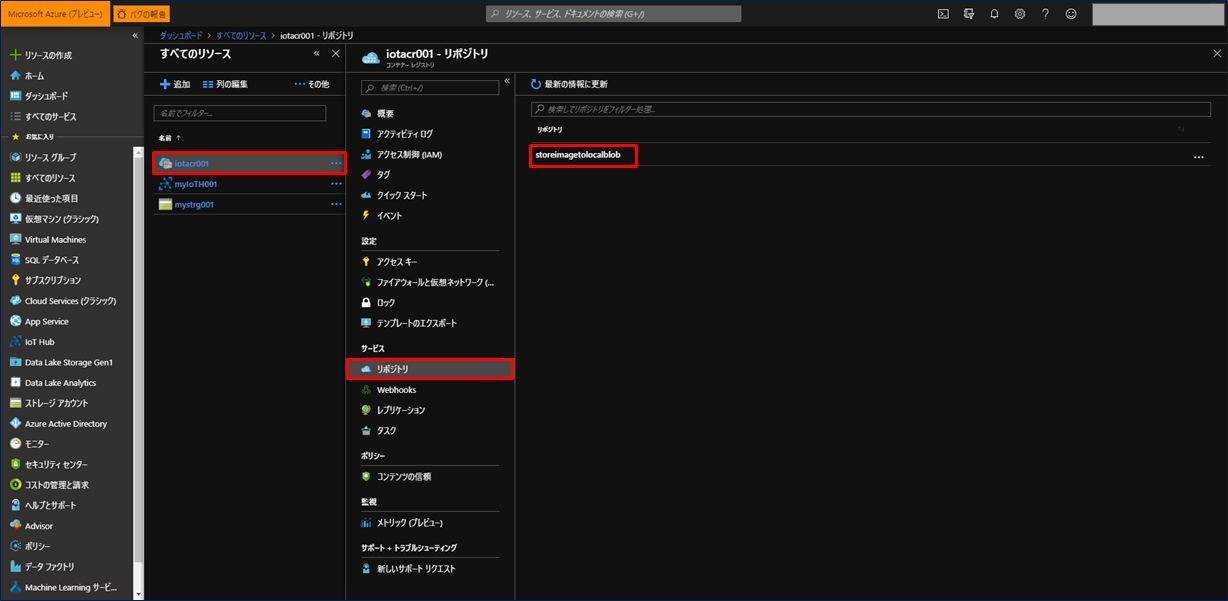This screenshot has height=601, width=1228.
Task: Collapse the sidebar using the « chevron
Action: coord(133,33)
